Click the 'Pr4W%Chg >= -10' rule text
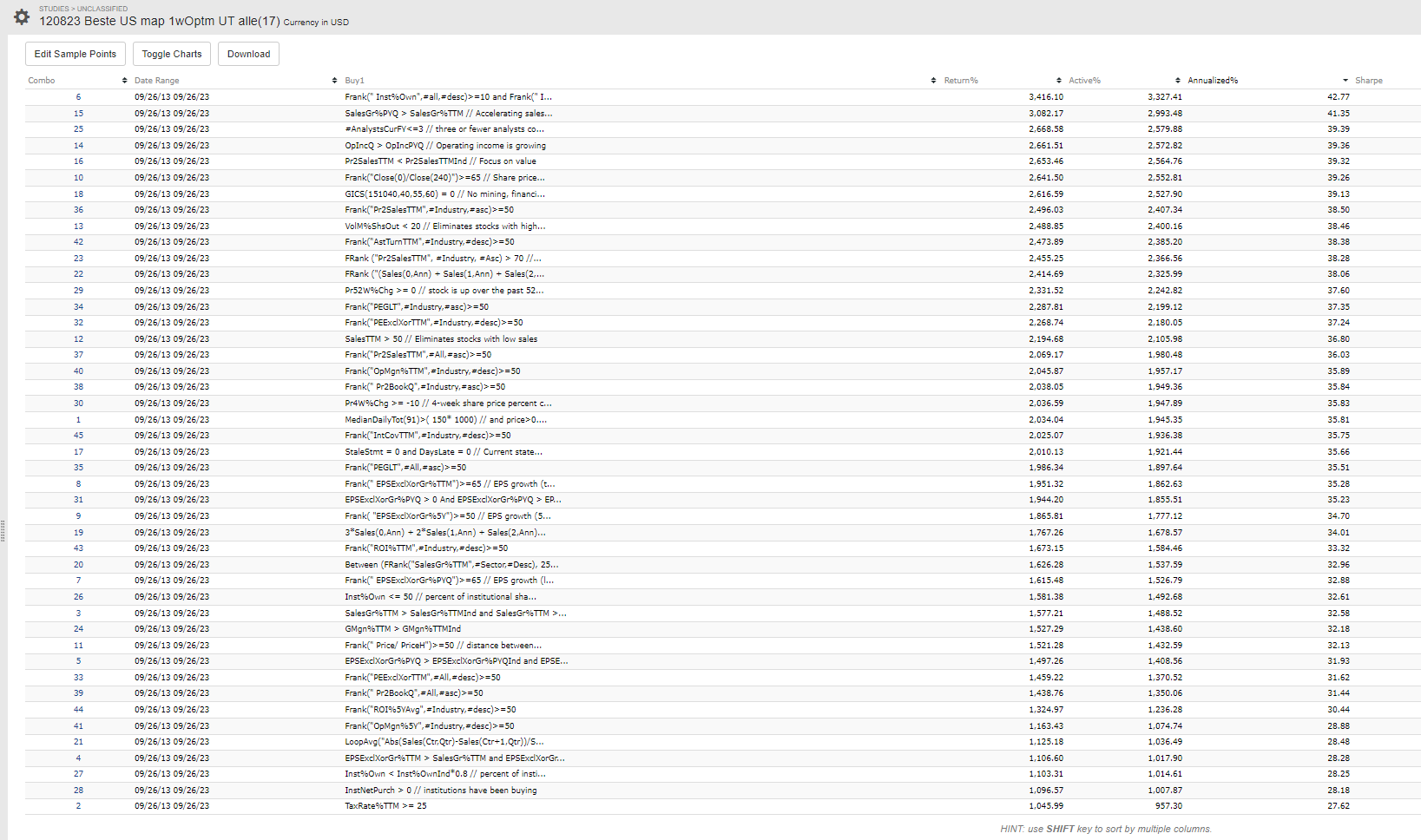 point(448,404)
